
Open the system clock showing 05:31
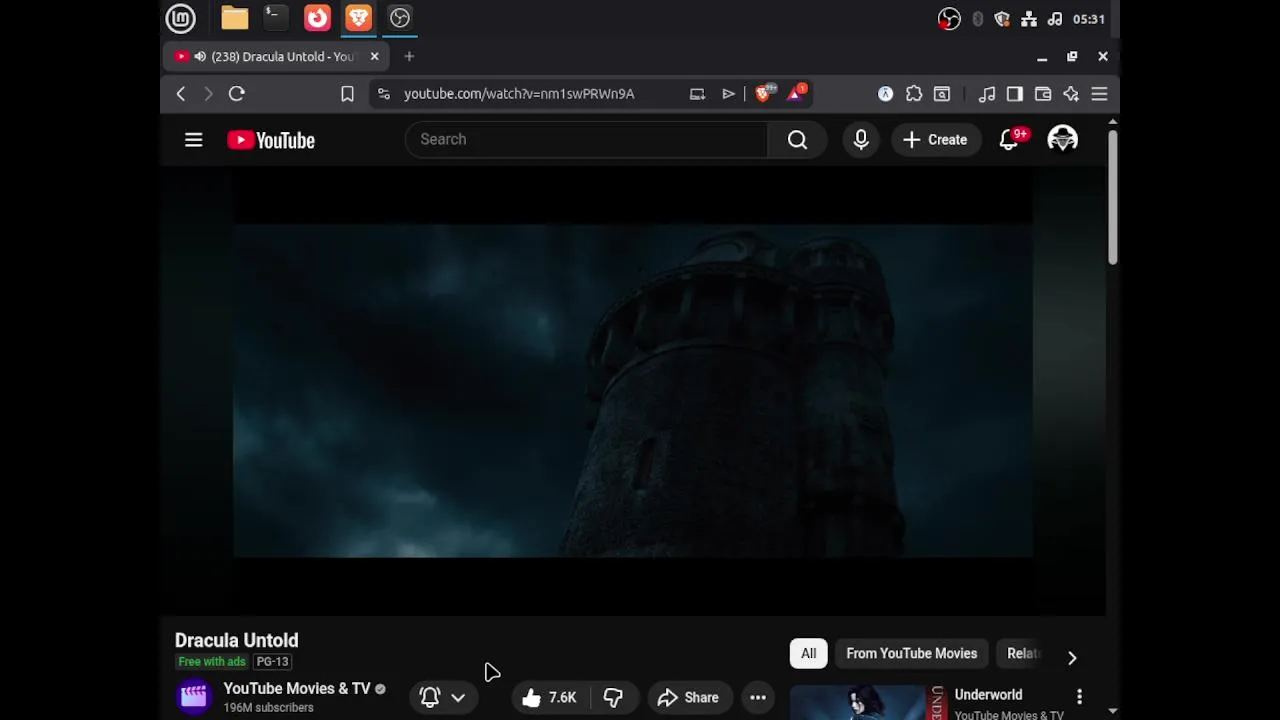tap(1088, 19)
